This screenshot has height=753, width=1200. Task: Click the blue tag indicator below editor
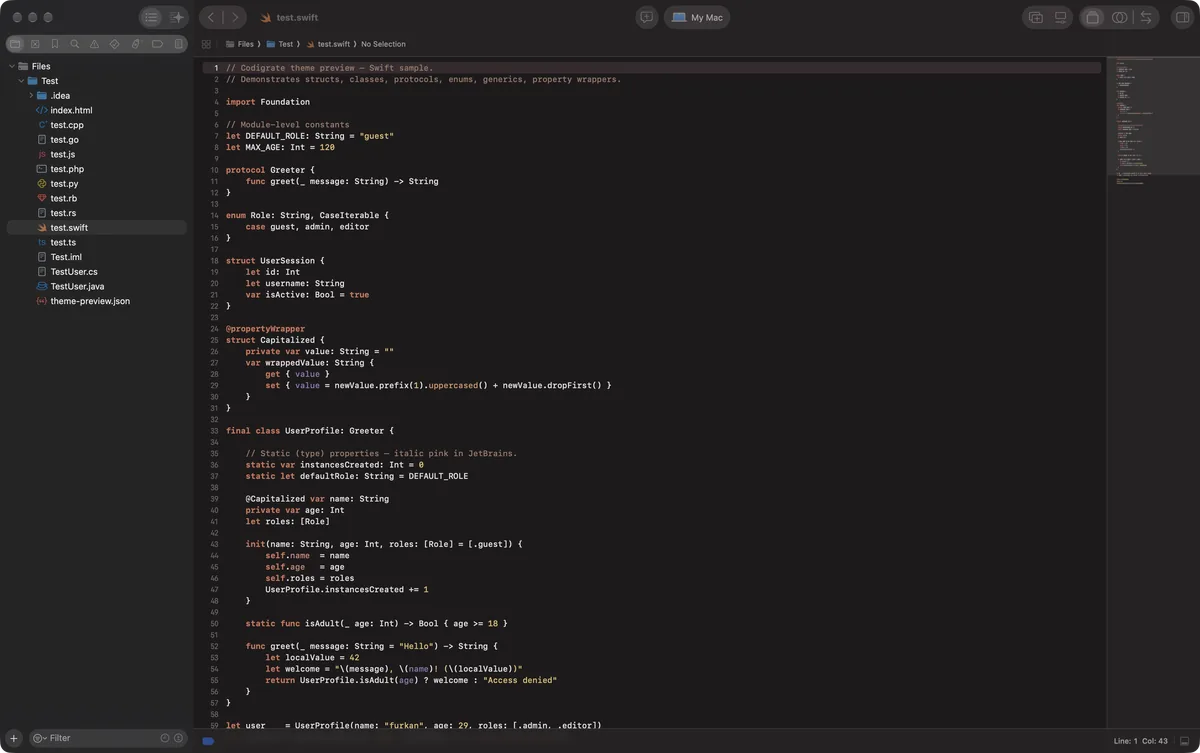point(208,741)
